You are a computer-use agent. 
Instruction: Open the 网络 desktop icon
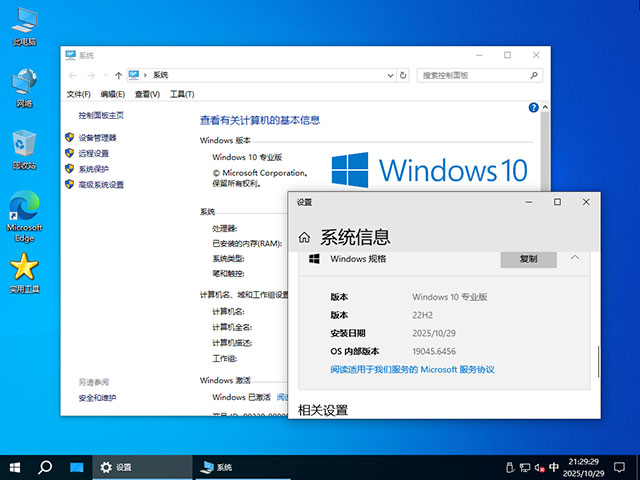click(24, 88)
